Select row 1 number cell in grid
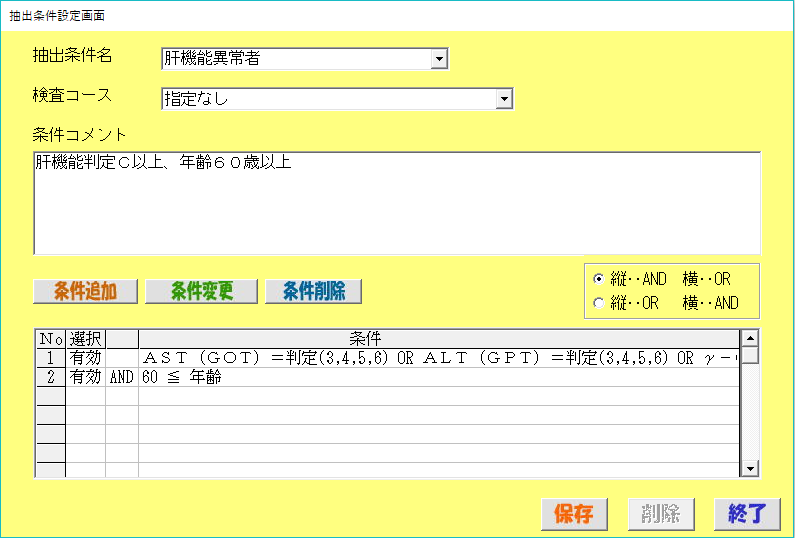 click(x=50, y=358)
